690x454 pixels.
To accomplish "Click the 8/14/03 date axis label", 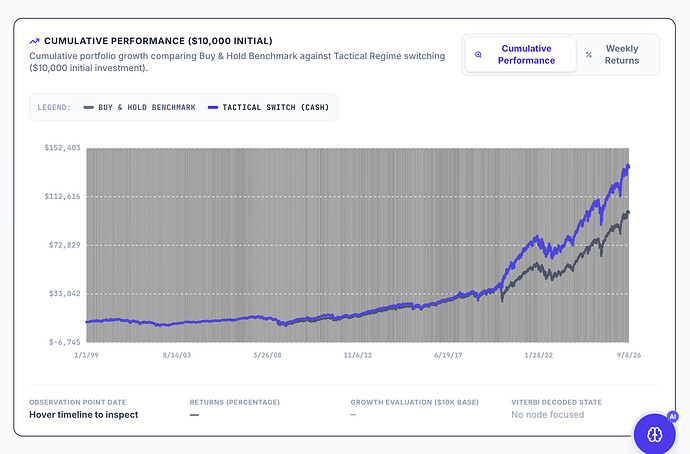I will click(x=177, y=355).
